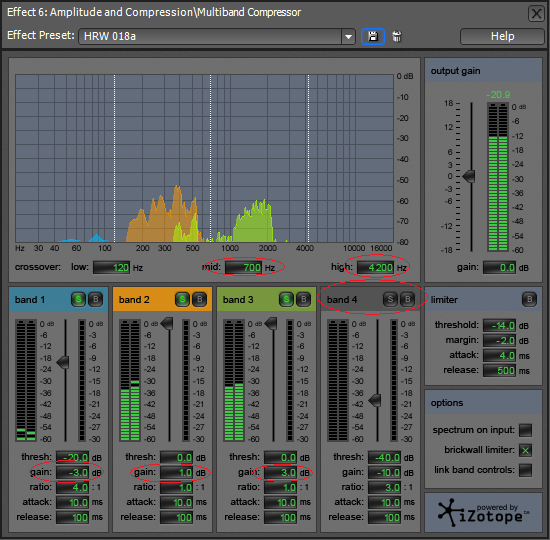Enable link band controls checkbox

[525, 470]
